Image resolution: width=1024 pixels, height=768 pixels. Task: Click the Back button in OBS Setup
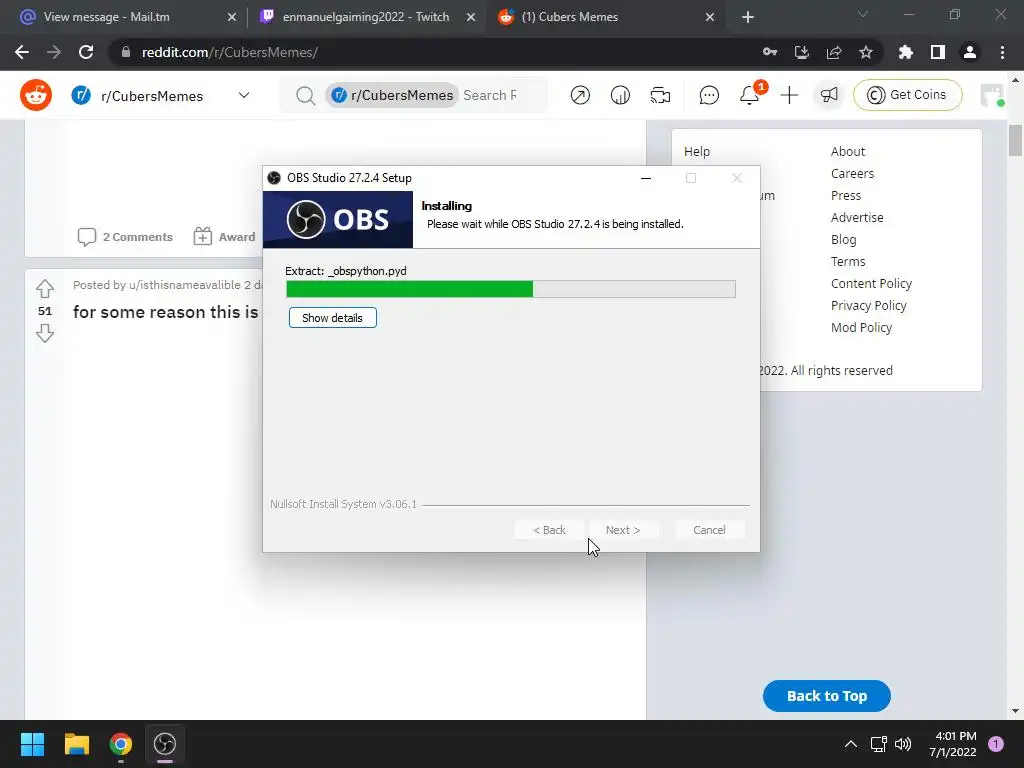549,530
